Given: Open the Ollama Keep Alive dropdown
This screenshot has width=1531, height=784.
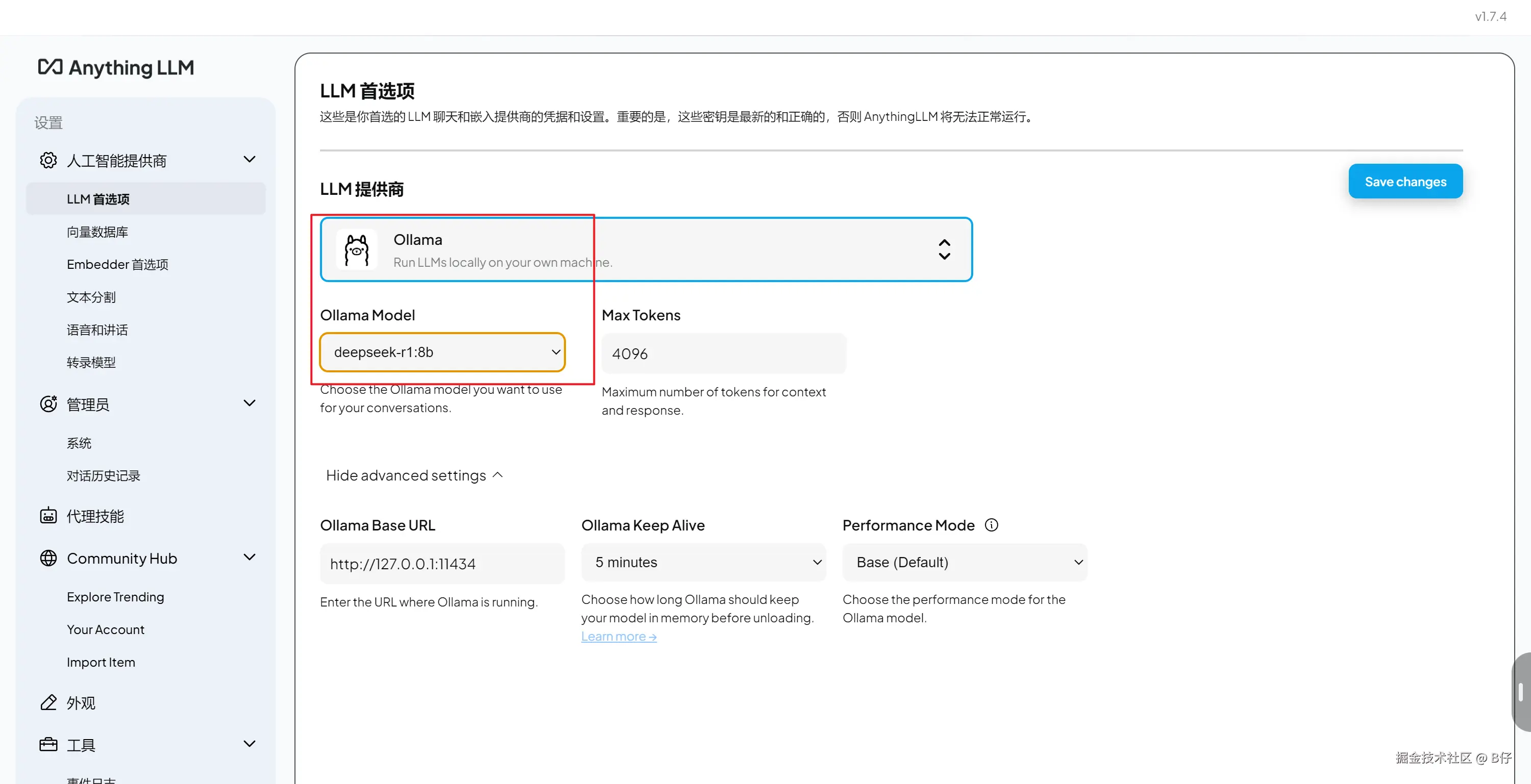Looking at the screenshot, I should [704, 562].
